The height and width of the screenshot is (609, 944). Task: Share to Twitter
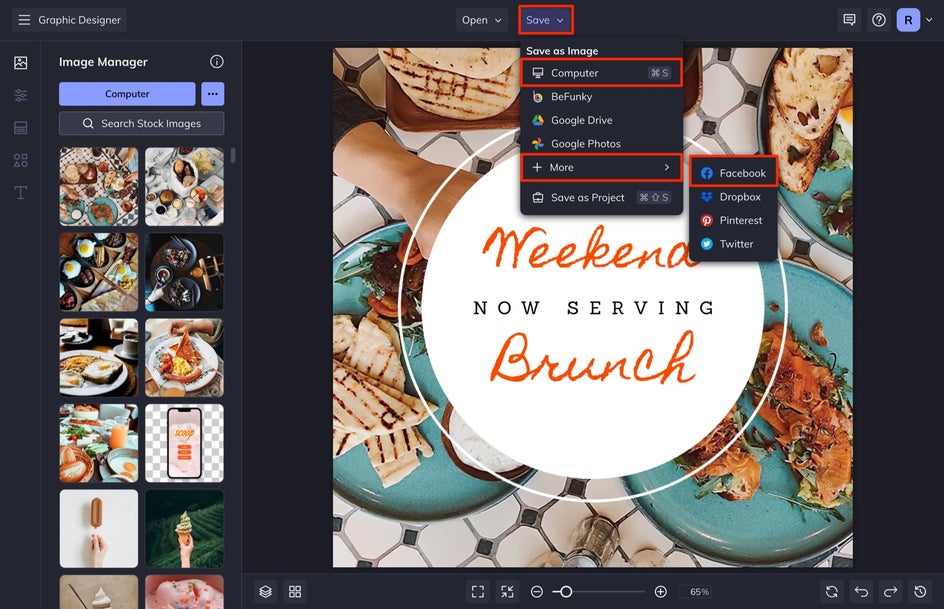click(733, 244)
